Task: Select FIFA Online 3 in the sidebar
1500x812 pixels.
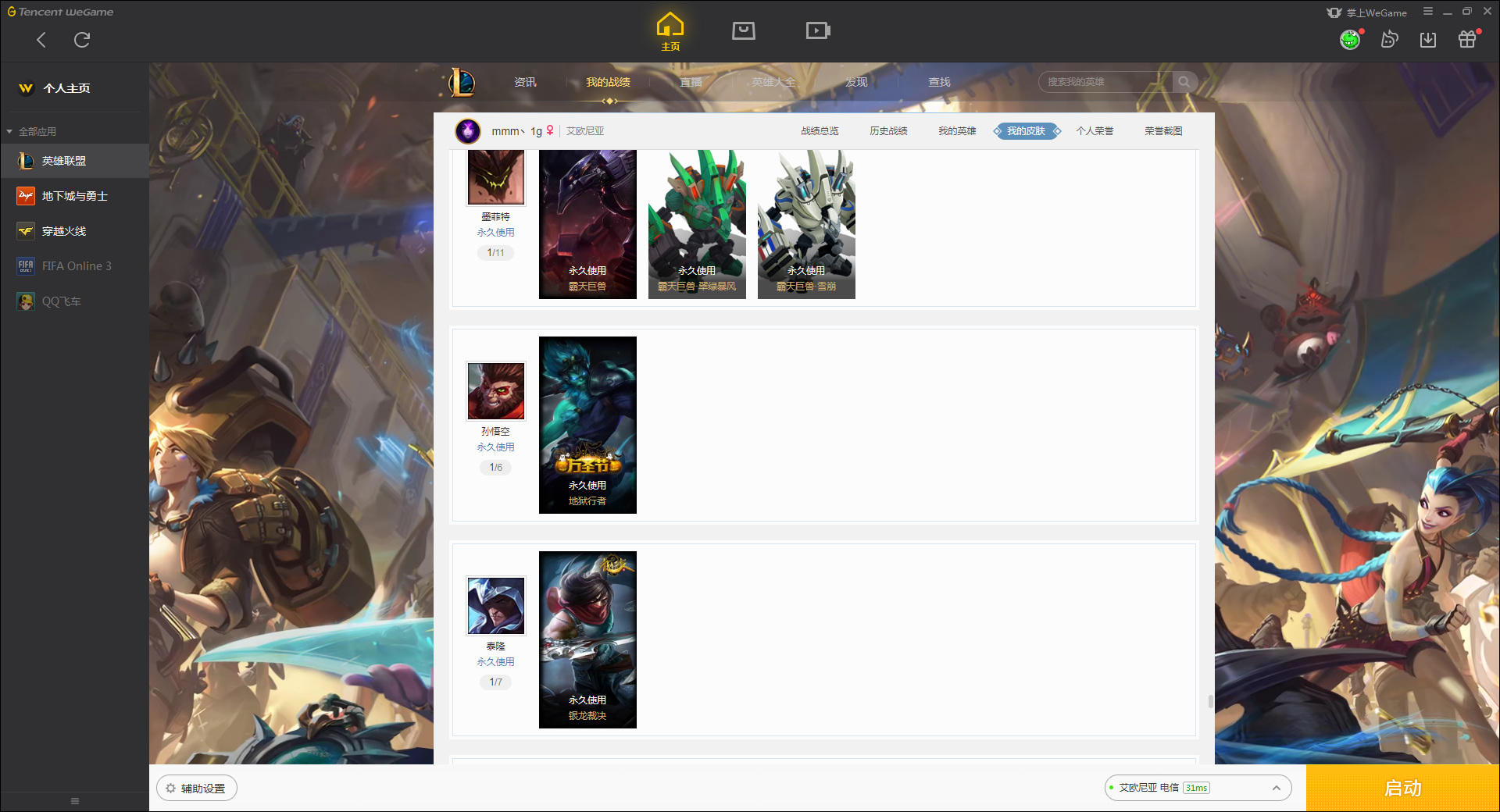Action: (x=74, y=266)
